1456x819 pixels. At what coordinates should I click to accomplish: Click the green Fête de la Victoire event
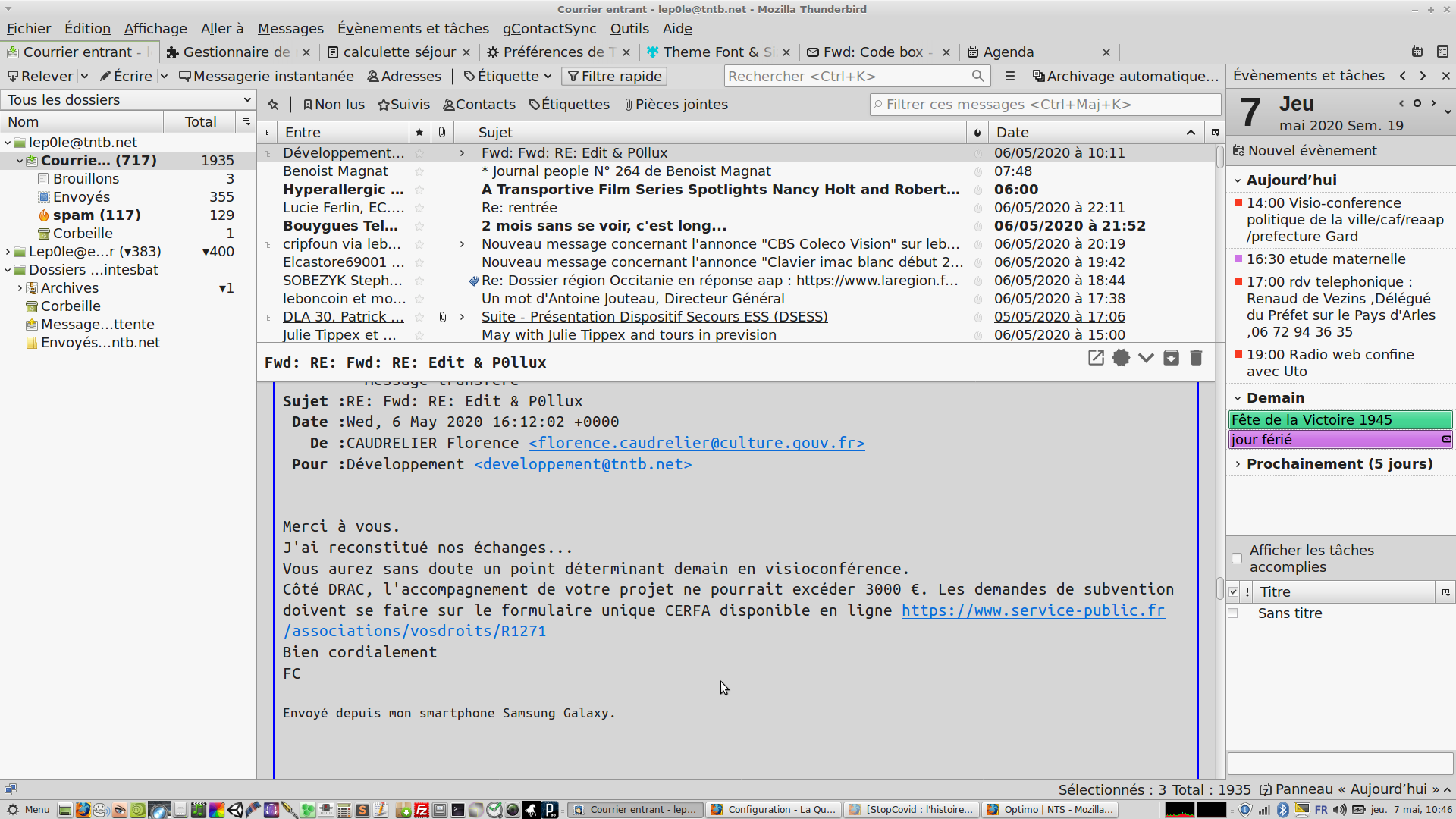[1339, 419]
